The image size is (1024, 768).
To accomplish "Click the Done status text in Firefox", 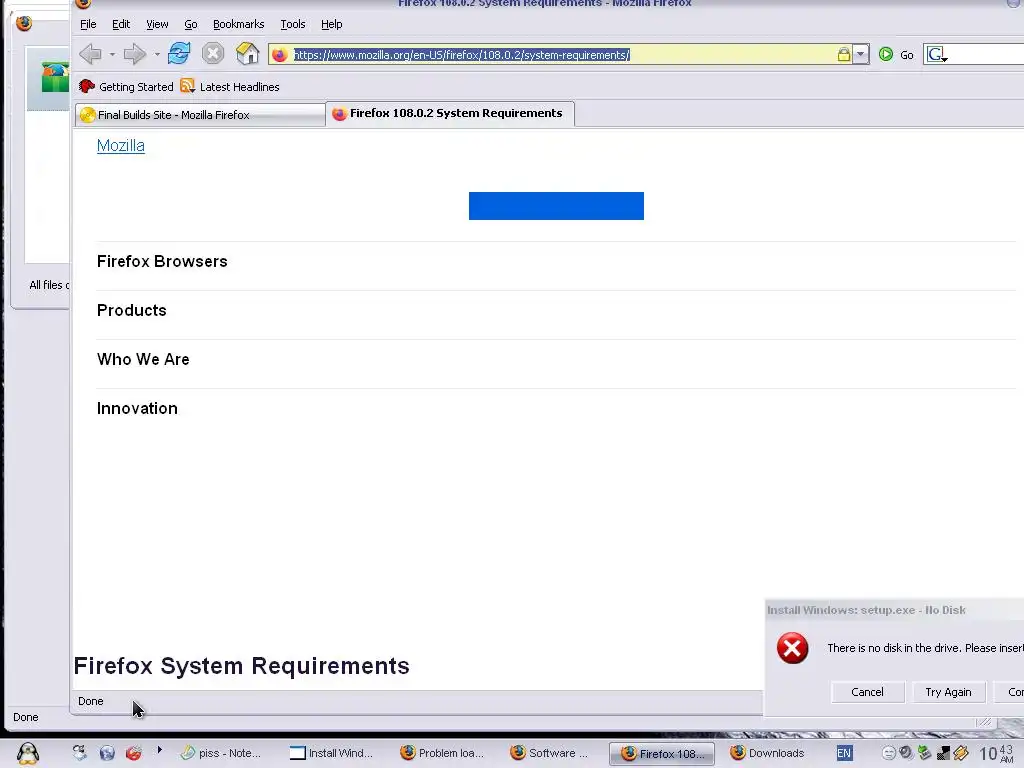I will click(91, 701).
